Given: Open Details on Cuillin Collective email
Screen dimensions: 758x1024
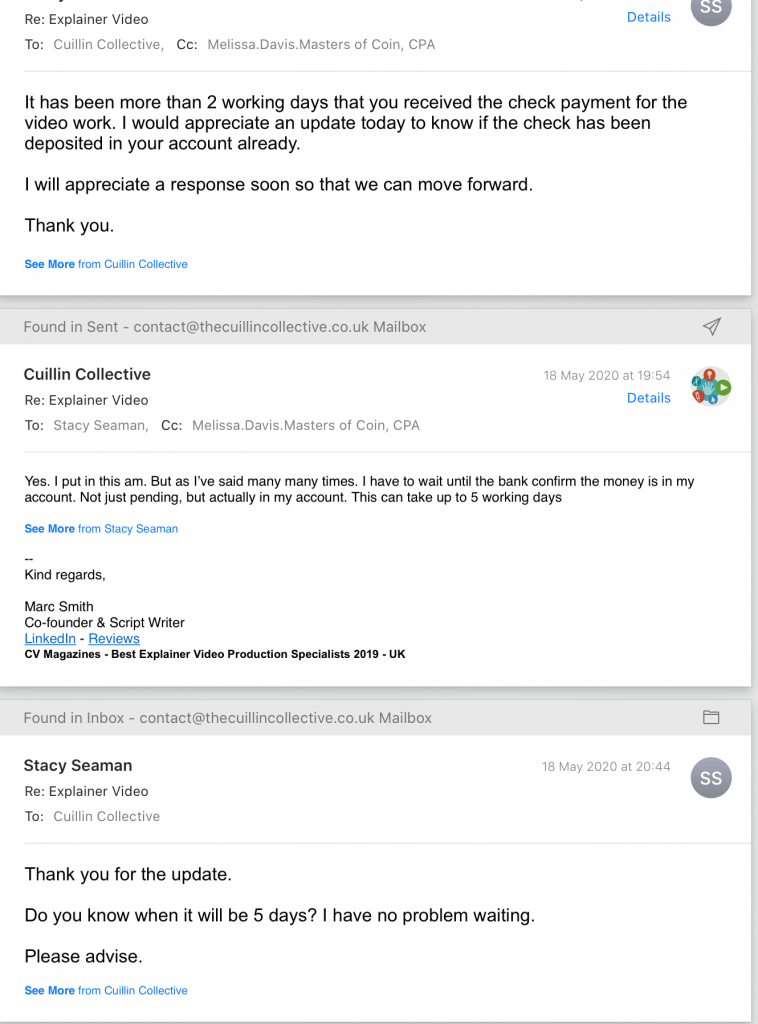Looking at the screenshot, I should coord(648,398).
